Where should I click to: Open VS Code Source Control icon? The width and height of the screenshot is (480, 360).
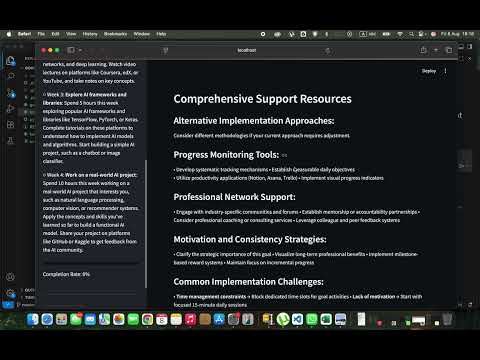[11, 94]
